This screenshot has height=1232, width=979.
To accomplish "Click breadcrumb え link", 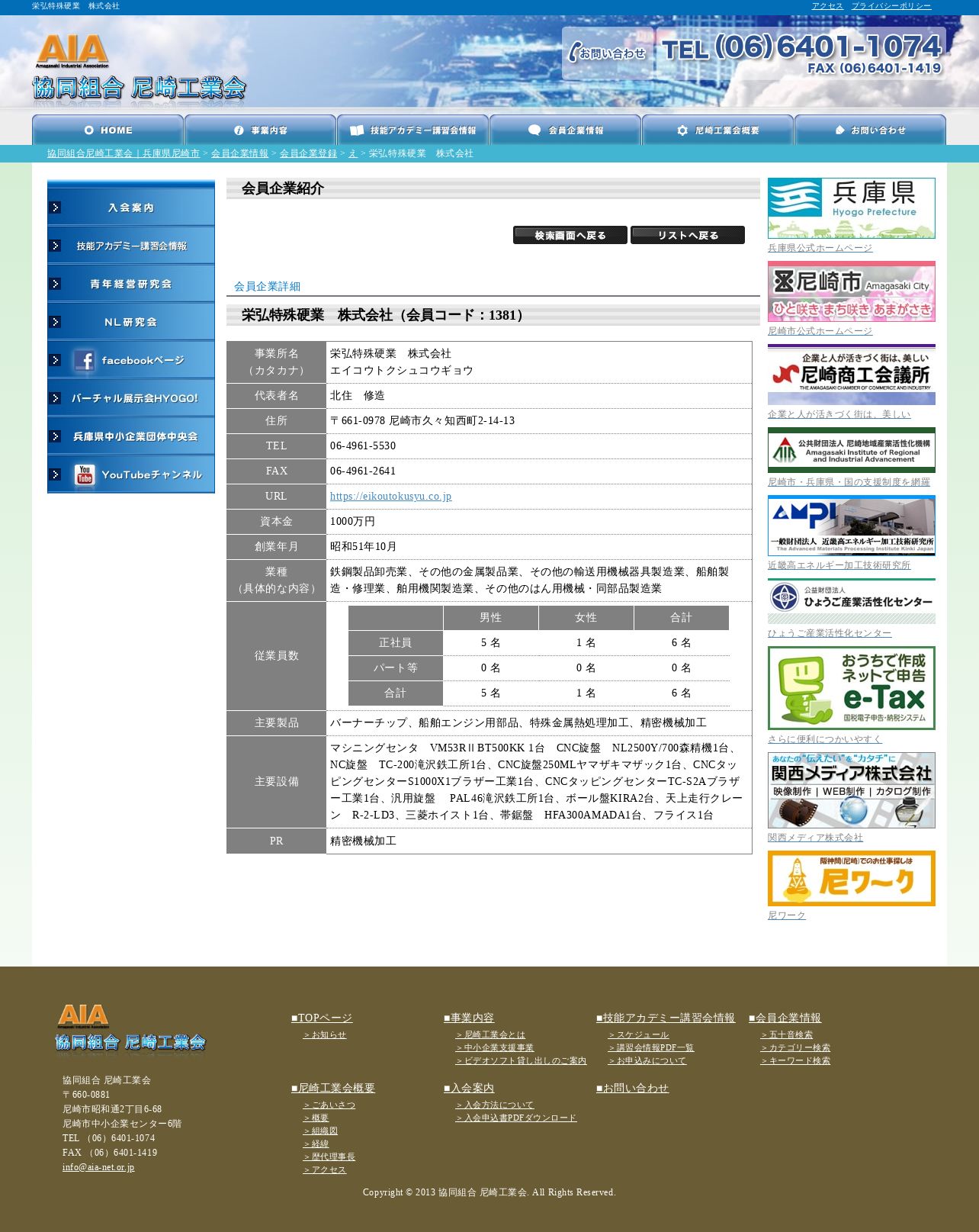I will [352, 153].
